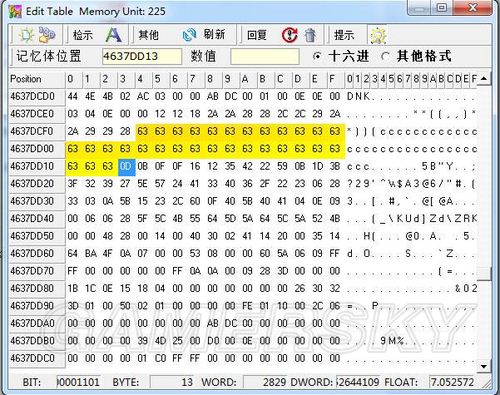Click the BYTE status value 13
This screenshot has width=500, height=395.
[x=172, y=382]
